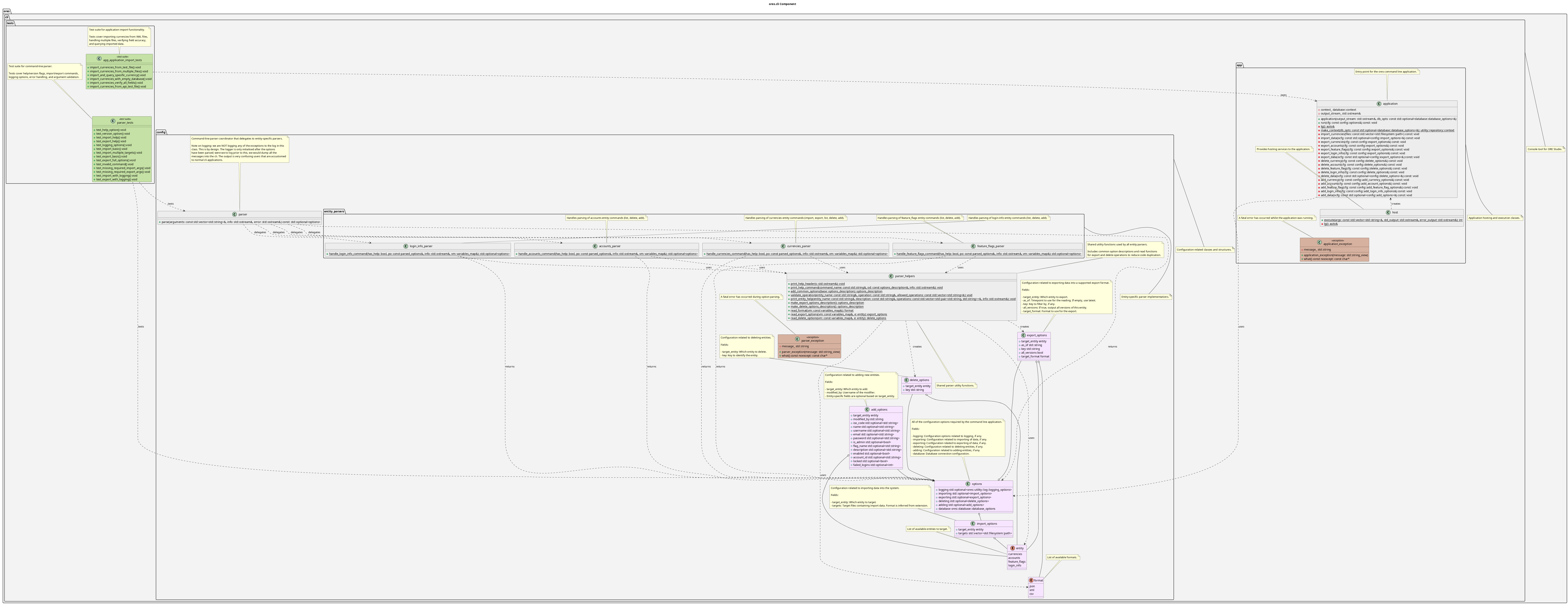Click the parser_exception class icon

coord(797,339)
